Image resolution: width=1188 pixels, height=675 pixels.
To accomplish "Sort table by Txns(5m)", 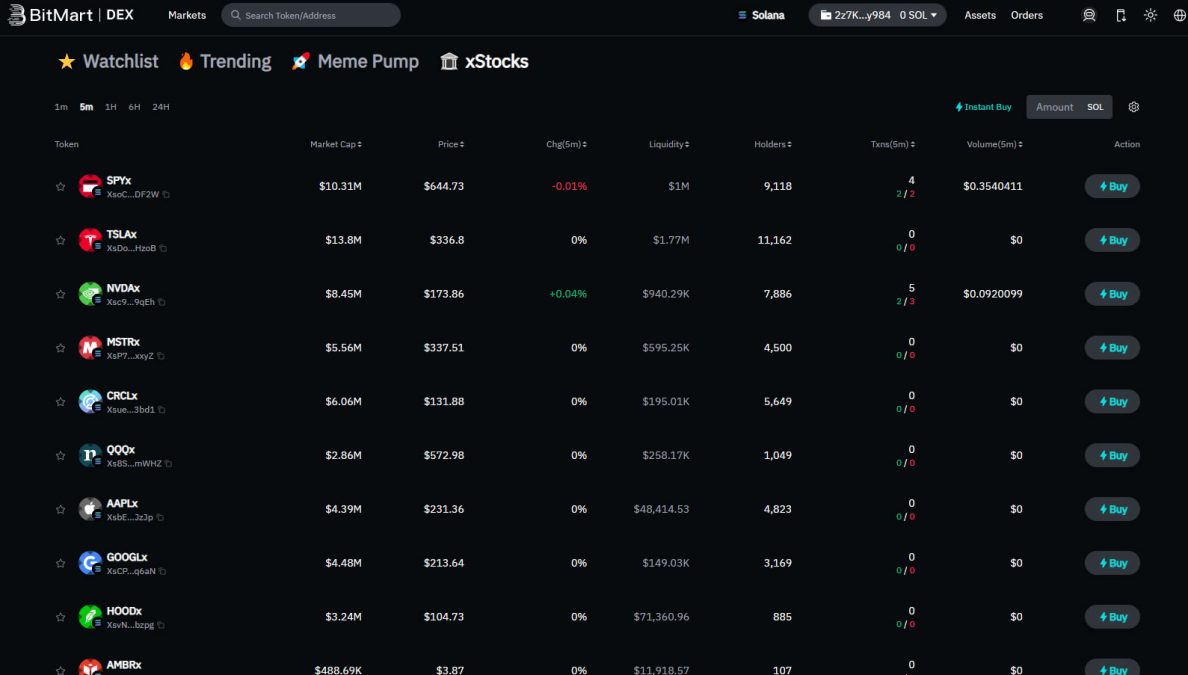I will (893, 144).
